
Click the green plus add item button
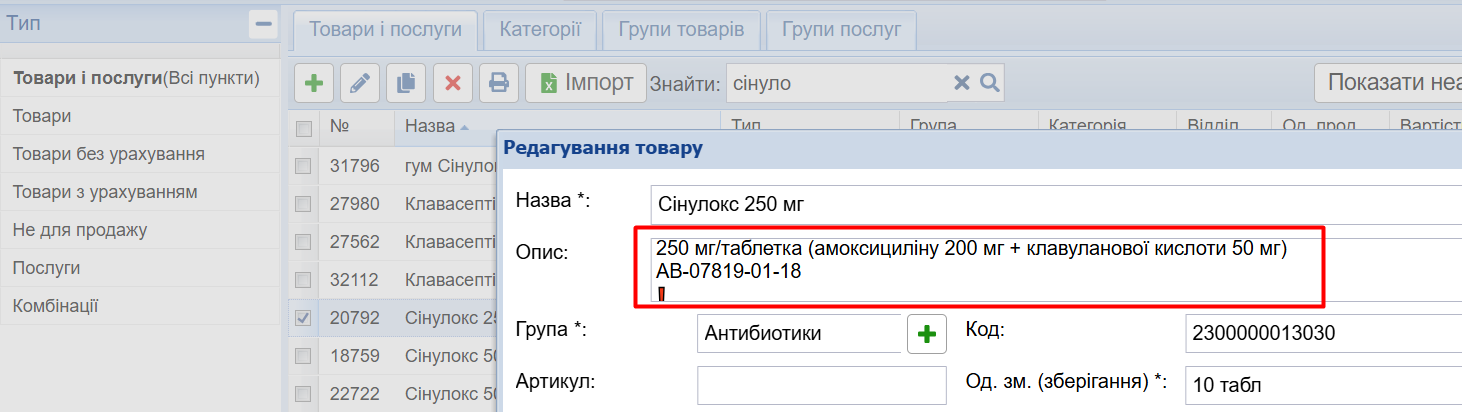coord(314,83)
